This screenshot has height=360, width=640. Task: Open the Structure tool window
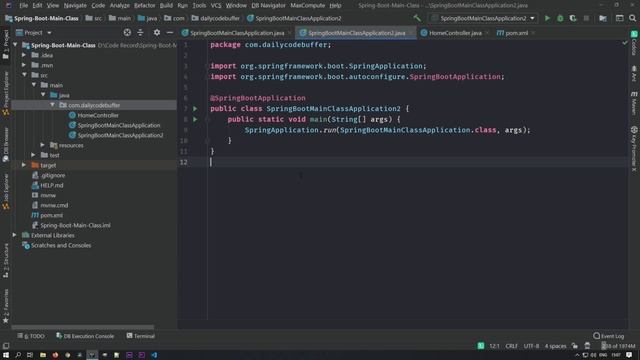[x=6, y=261]
